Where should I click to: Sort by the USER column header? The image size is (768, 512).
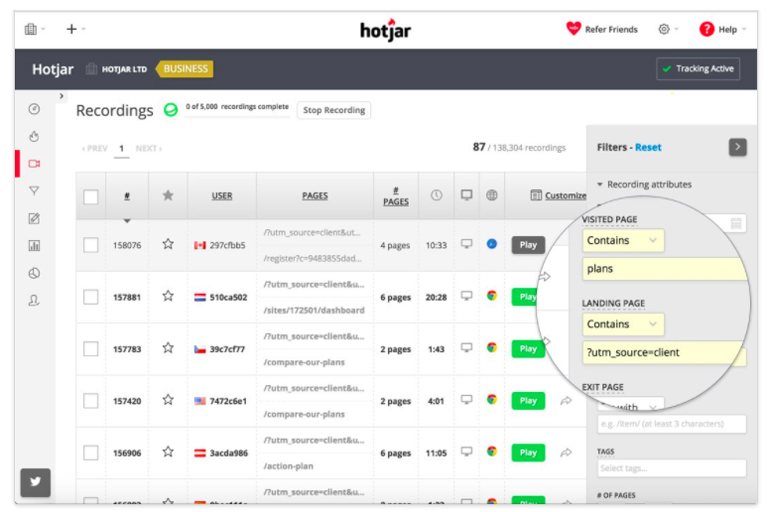click(x=222, y=196)
